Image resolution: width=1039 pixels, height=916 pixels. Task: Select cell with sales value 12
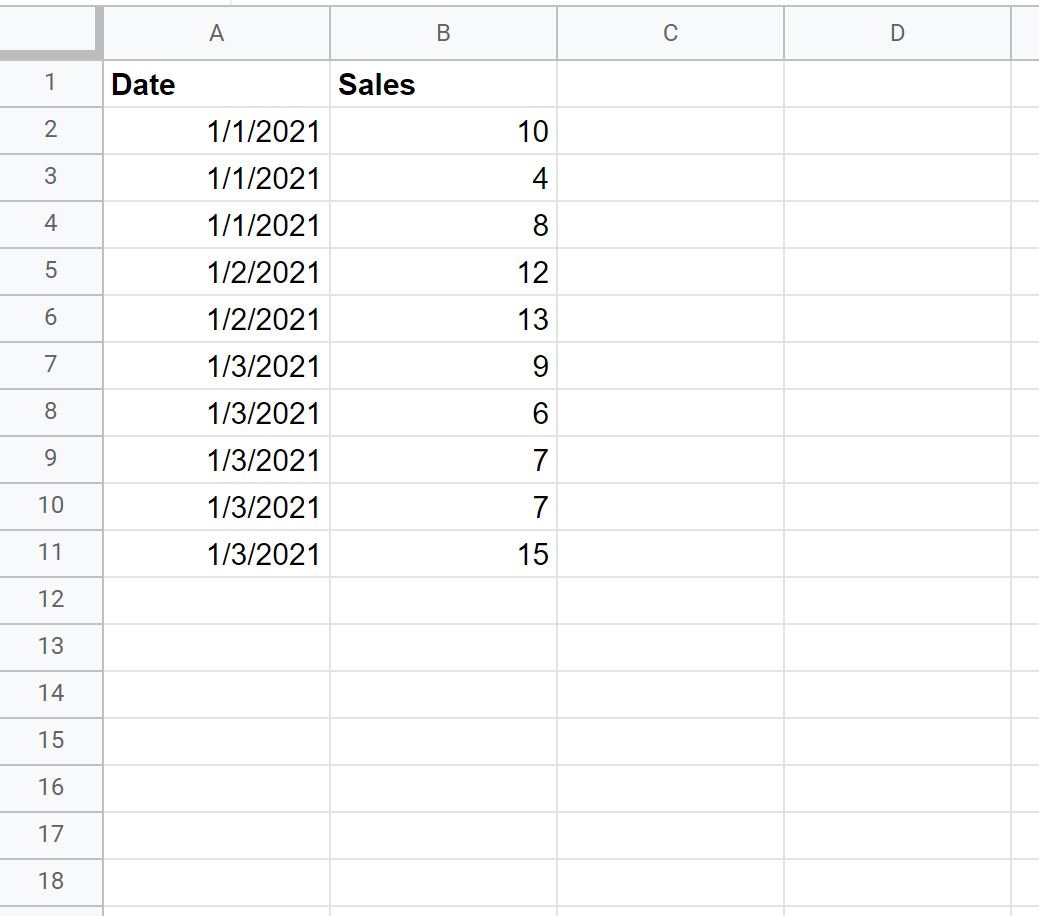pyautogui.click(x=443, y=271)
